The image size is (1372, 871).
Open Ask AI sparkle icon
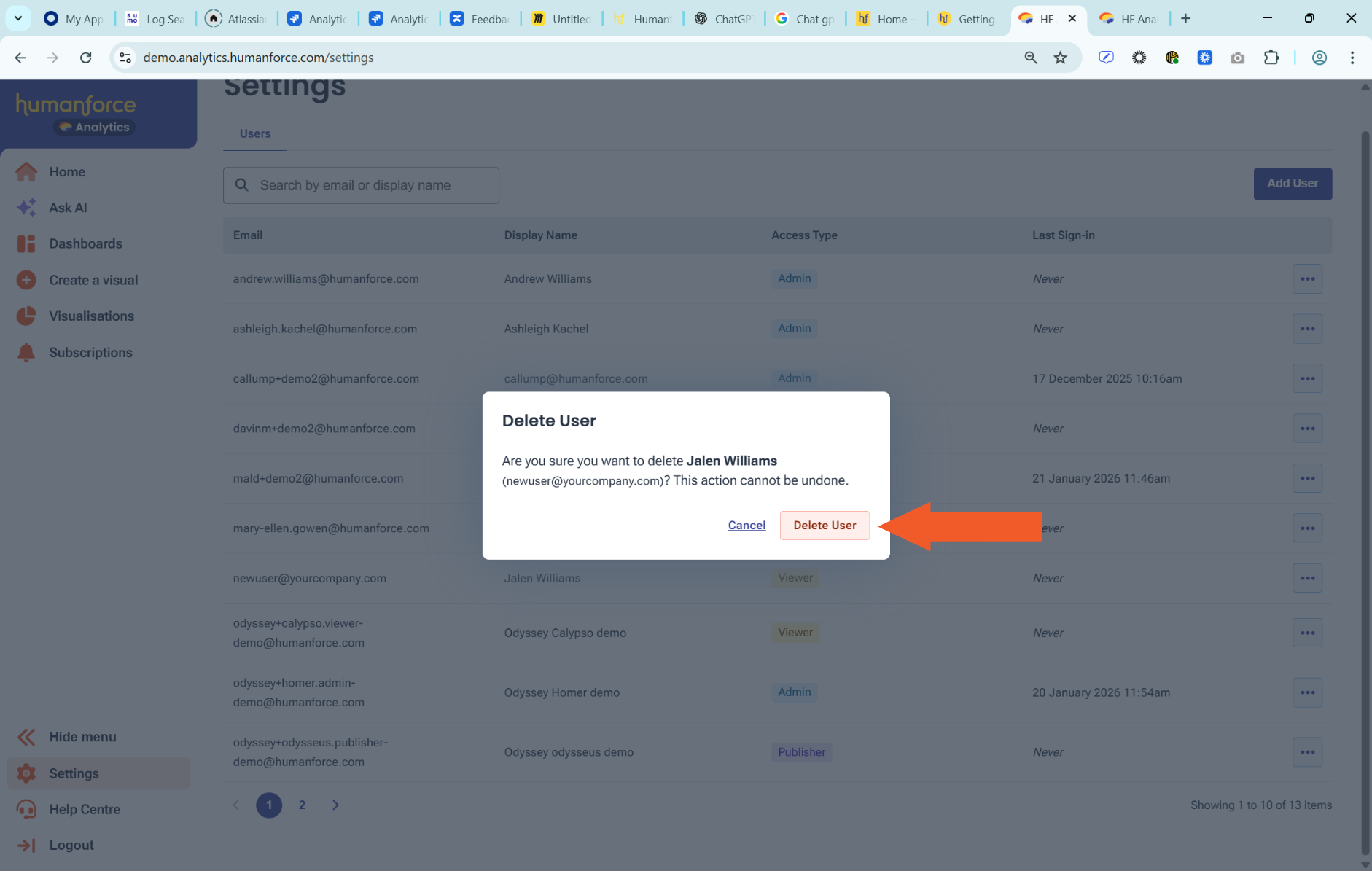pyautogui.click(x=26, y=208)
